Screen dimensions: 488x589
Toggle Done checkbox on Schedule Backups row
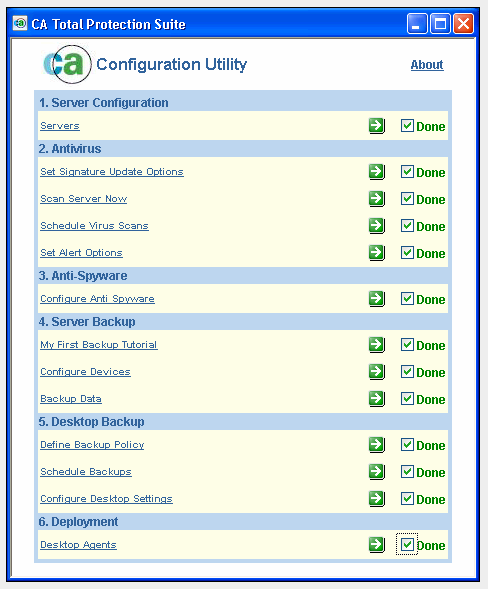pos(407,471)
